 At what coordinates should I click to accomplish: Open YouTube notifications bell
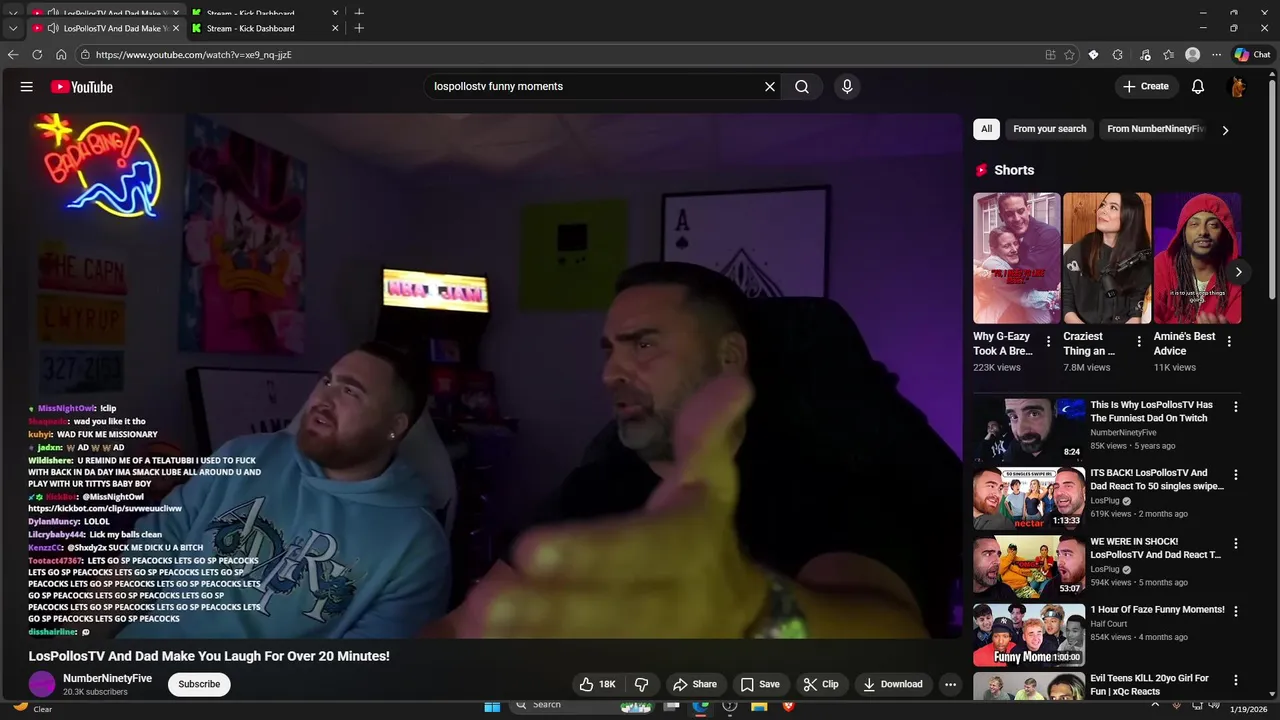(x=1198, y=87)
